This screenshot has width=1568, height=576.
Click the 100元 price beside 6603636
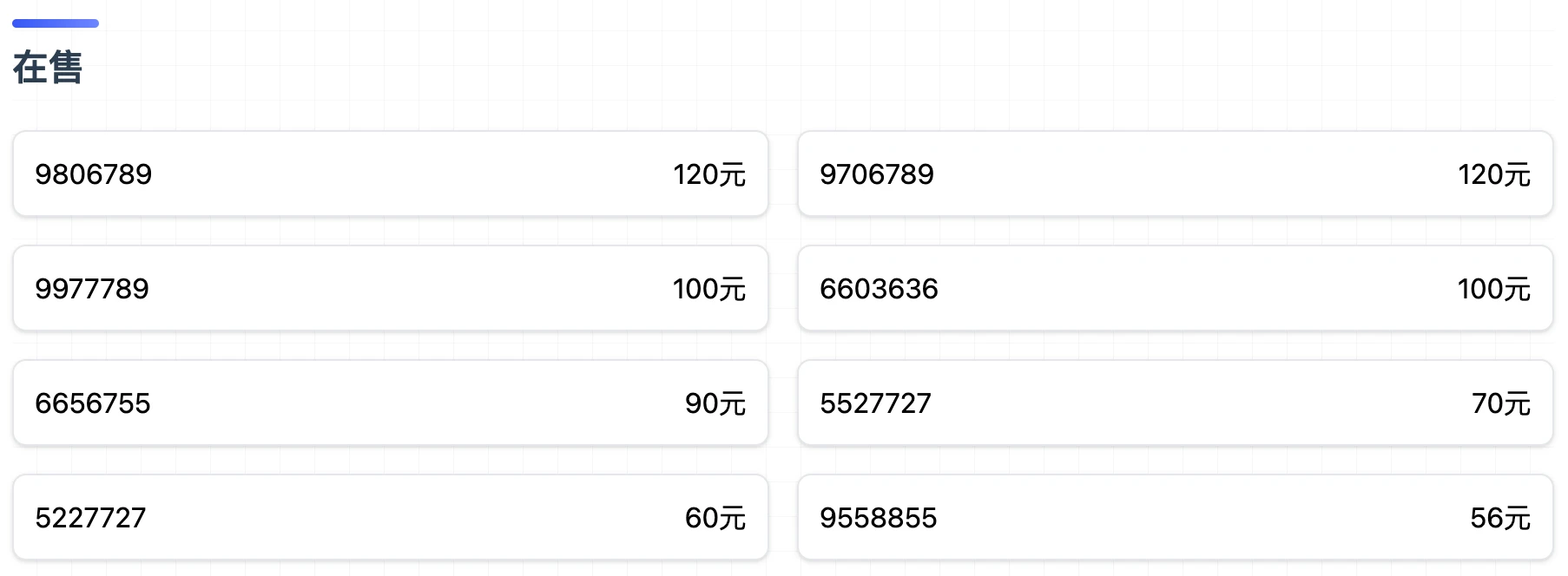(1493, 289)
